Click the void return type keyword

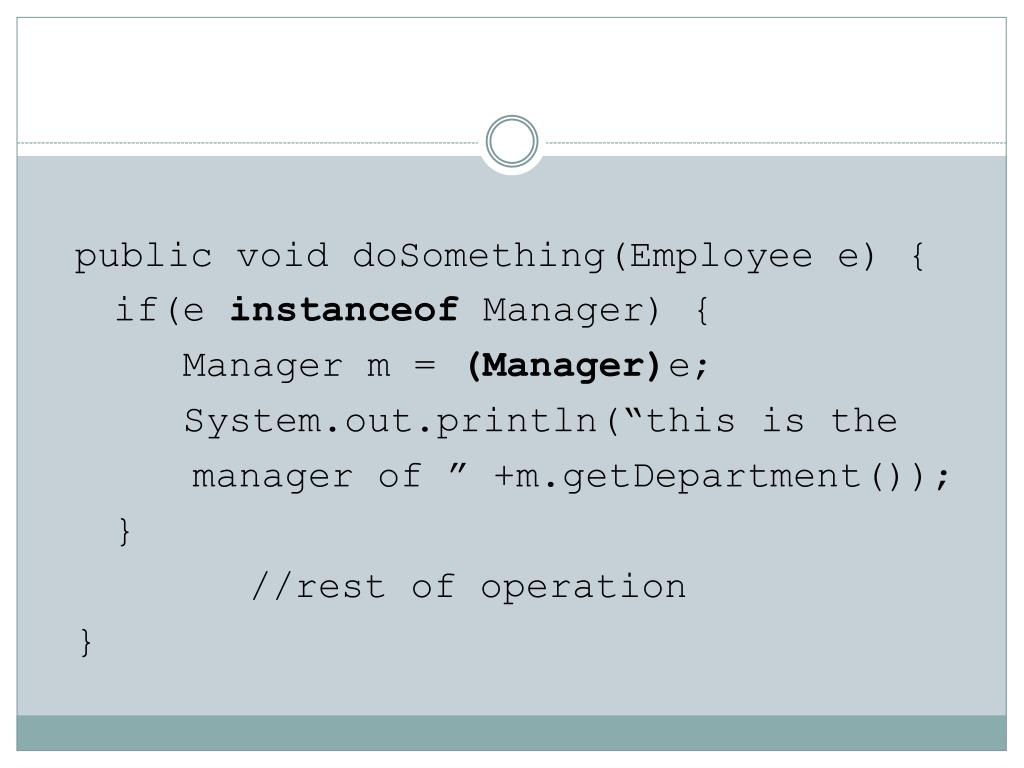(282, 255)
